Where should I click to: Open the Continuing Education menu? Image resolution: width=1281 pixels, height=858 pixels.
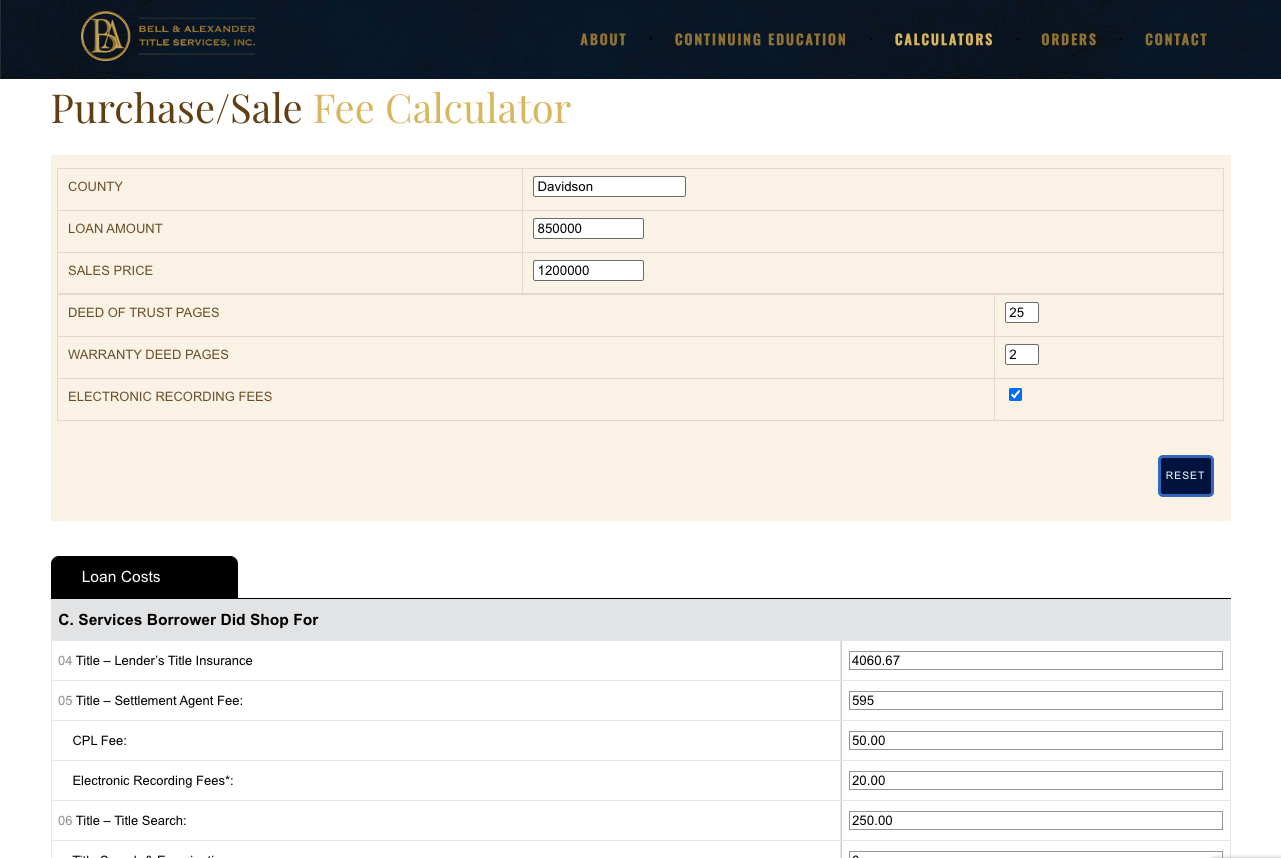coord(760,40)
